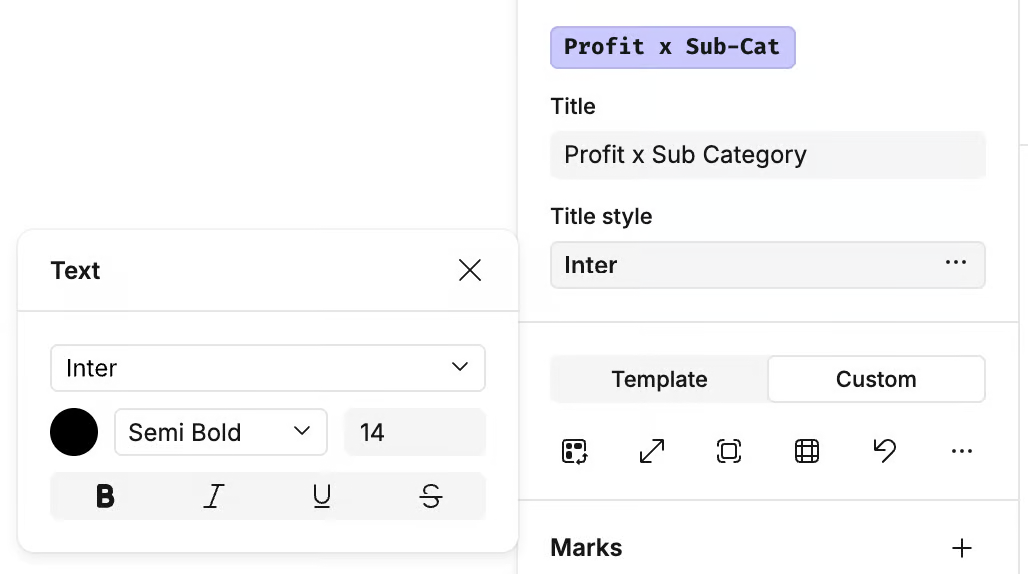Switch to the Template tab
This screenshot has width=1028, height=574.
pos(660,380)
